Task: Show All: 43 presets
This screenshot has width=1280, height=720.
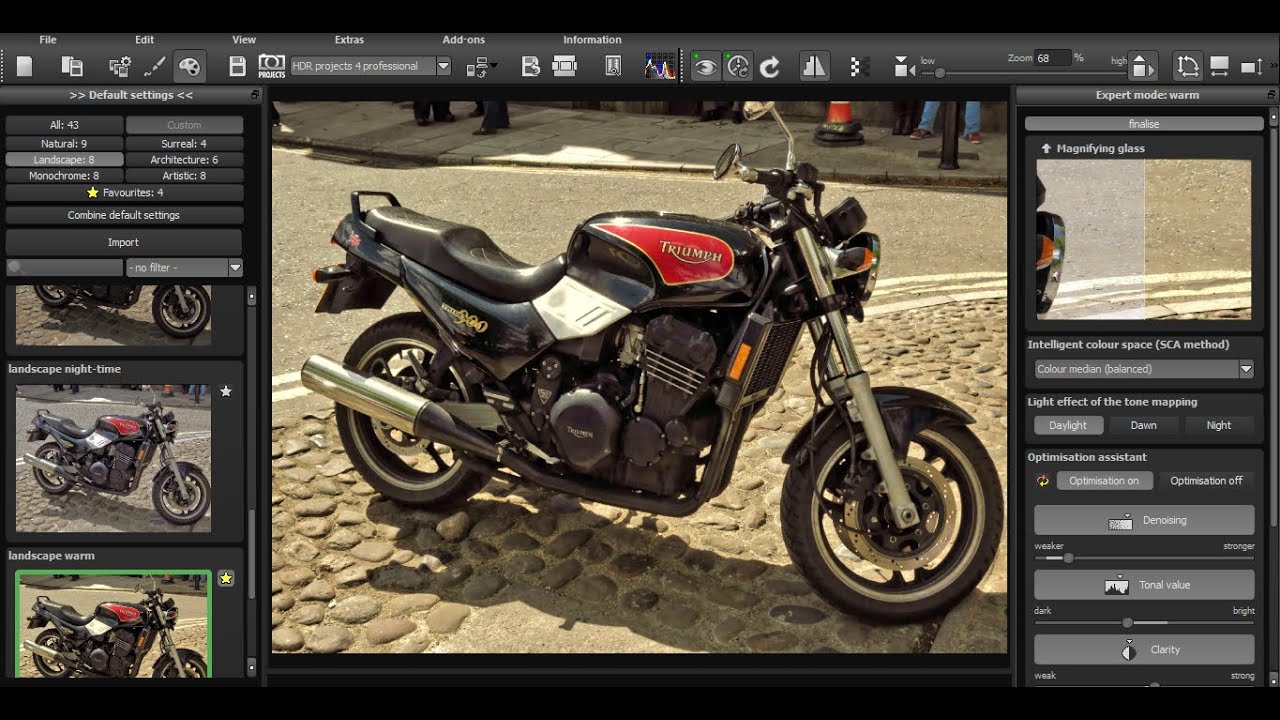Action: tap(65, 125)
